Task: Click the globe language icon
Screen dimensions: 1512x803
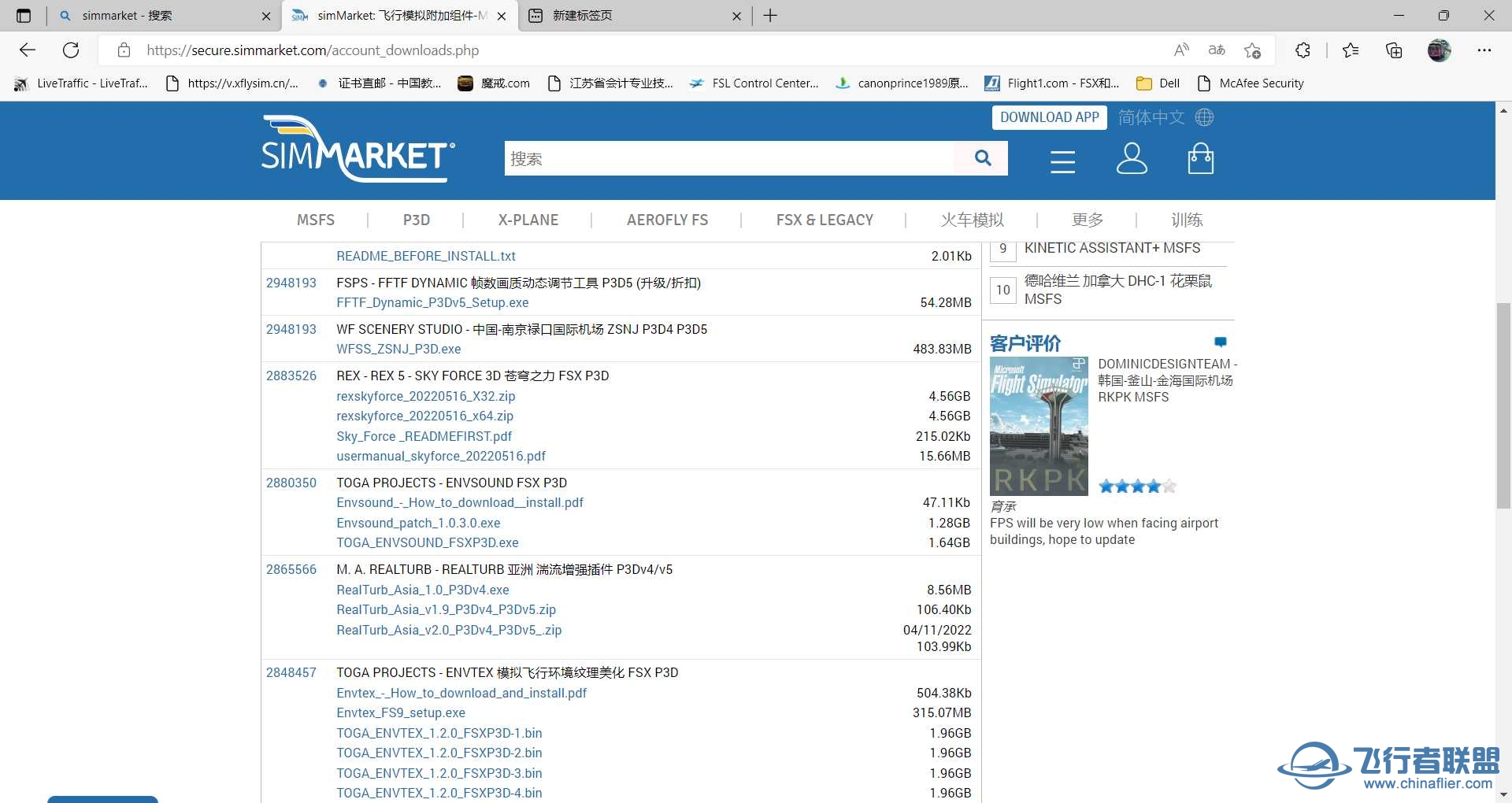Action: [1204, 117]
